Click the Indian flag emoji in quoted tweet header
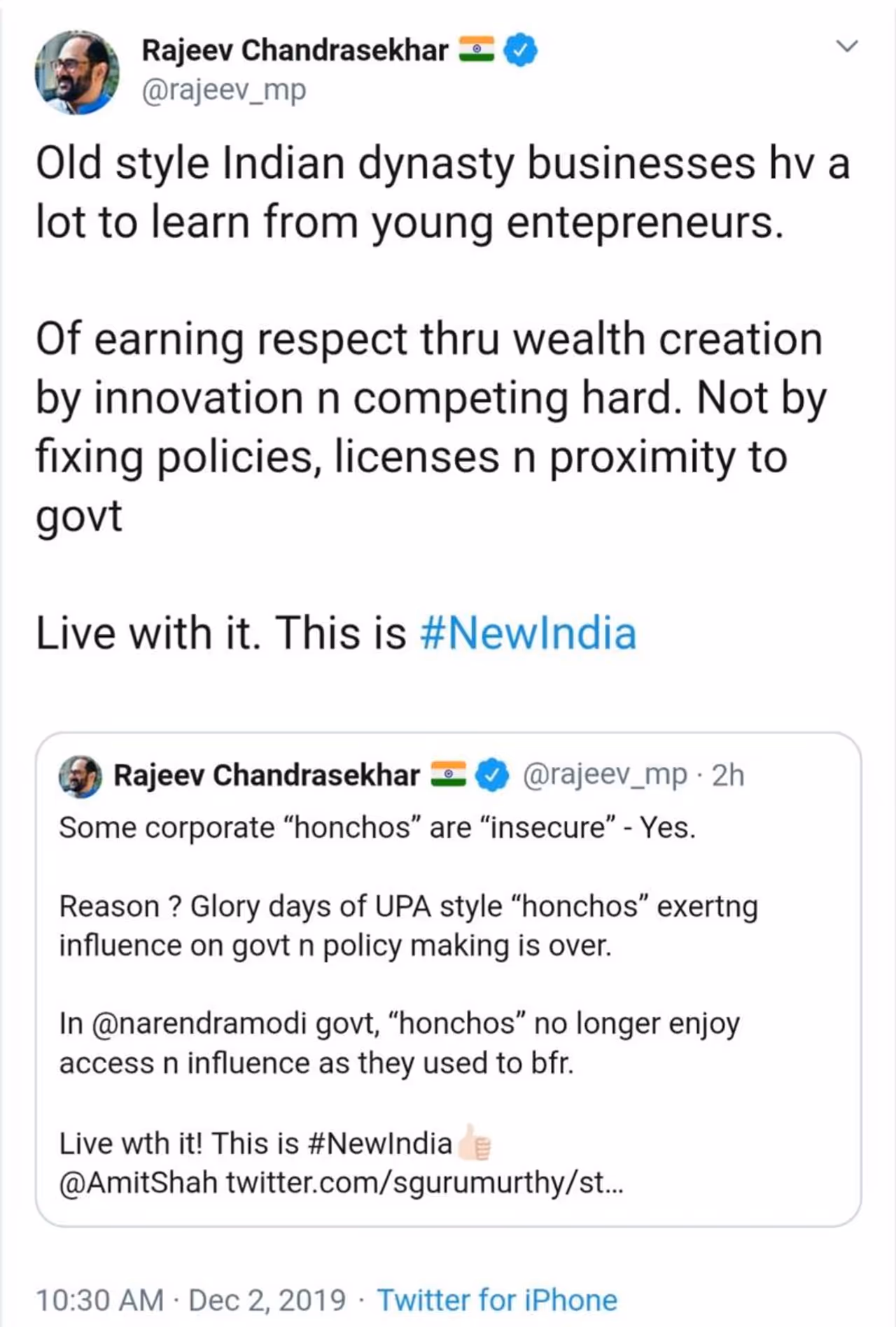The height and width of the screenshot is (1327, 896). pyautogui.click(x=448, y=775)
